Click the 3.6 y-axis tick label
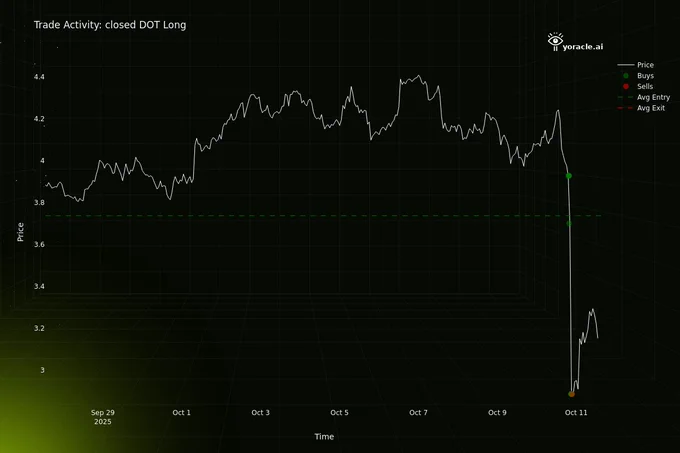The width and height of the screenshot is (680, 453). click(39, 244)
